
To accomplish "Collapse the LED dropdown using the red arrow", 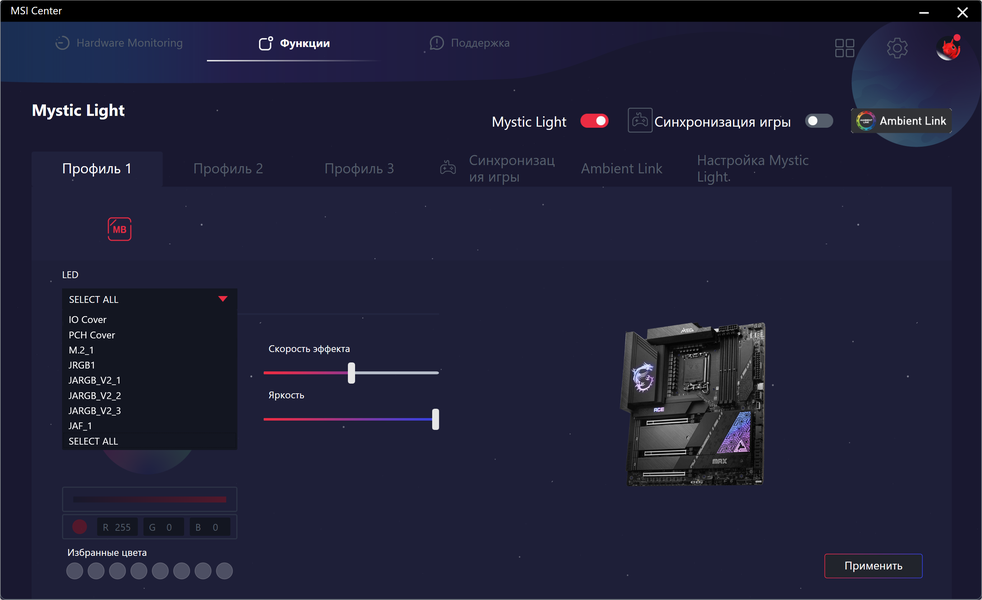I will click(223, 299).
